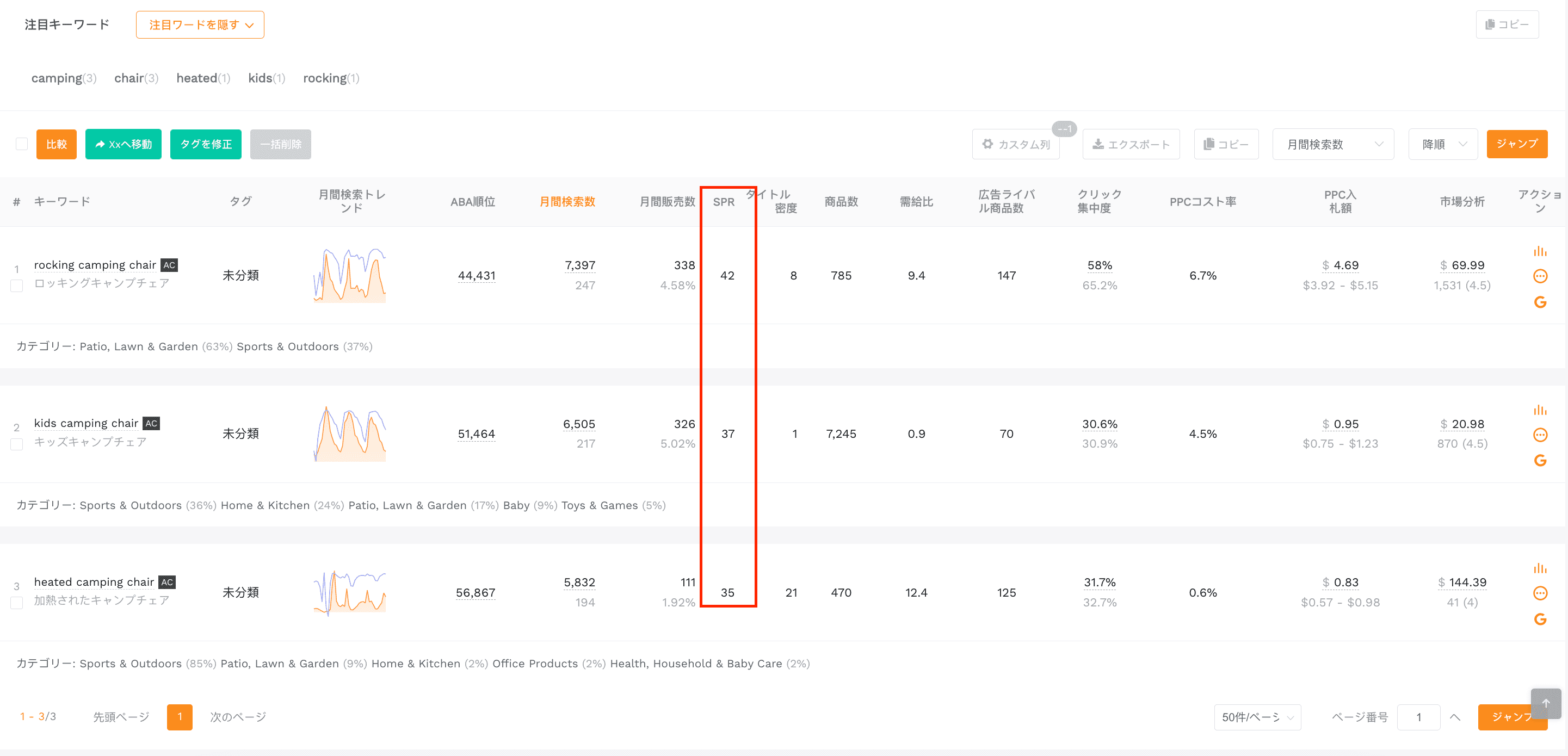The image size is (1568, 756).
Task: Click the ページ番号 input field
Action: (x=1418, y=717)
